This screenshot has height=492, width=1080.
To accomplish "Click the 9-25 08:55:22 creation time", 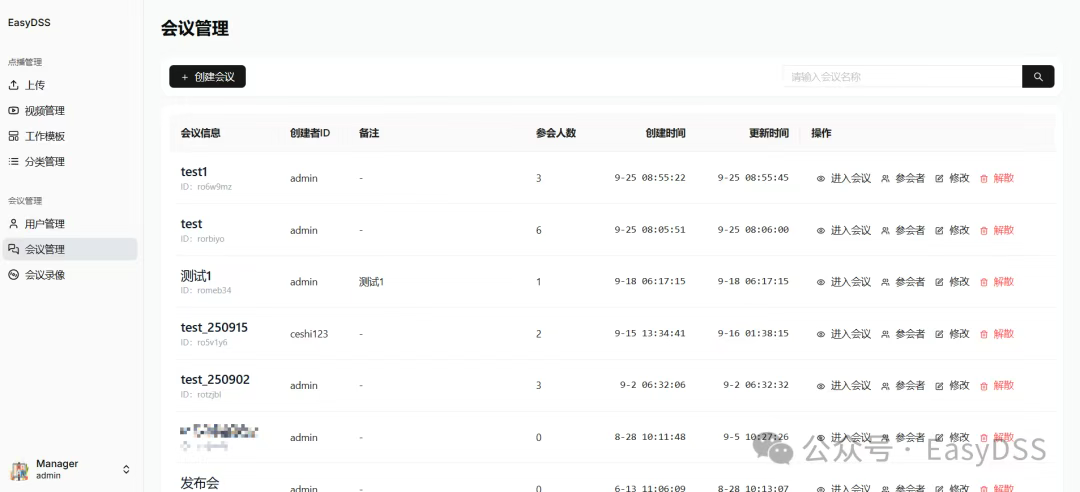I will (650, 178).
